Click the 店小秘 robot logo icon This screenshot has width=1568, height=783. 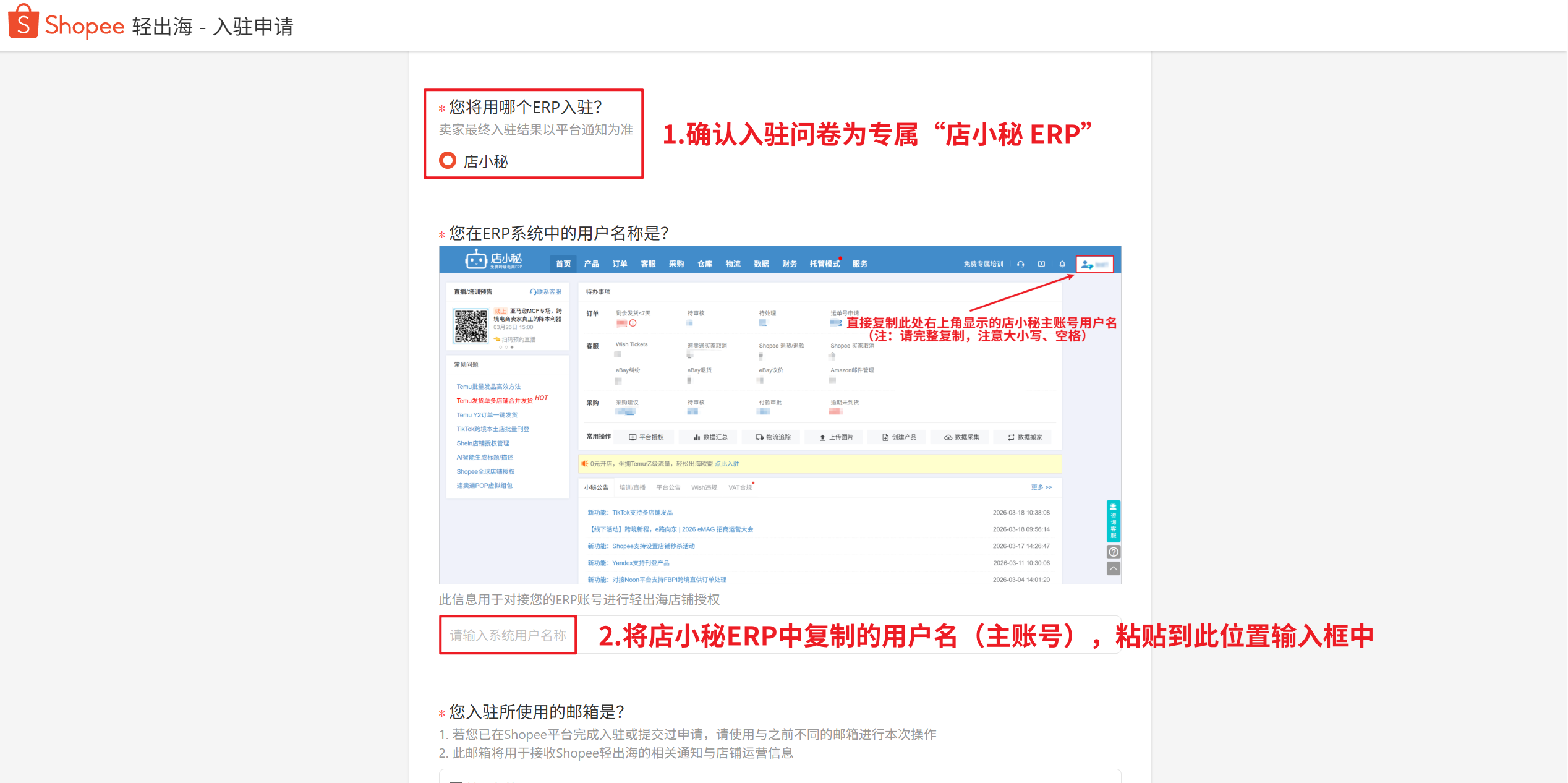pos(476,260)
